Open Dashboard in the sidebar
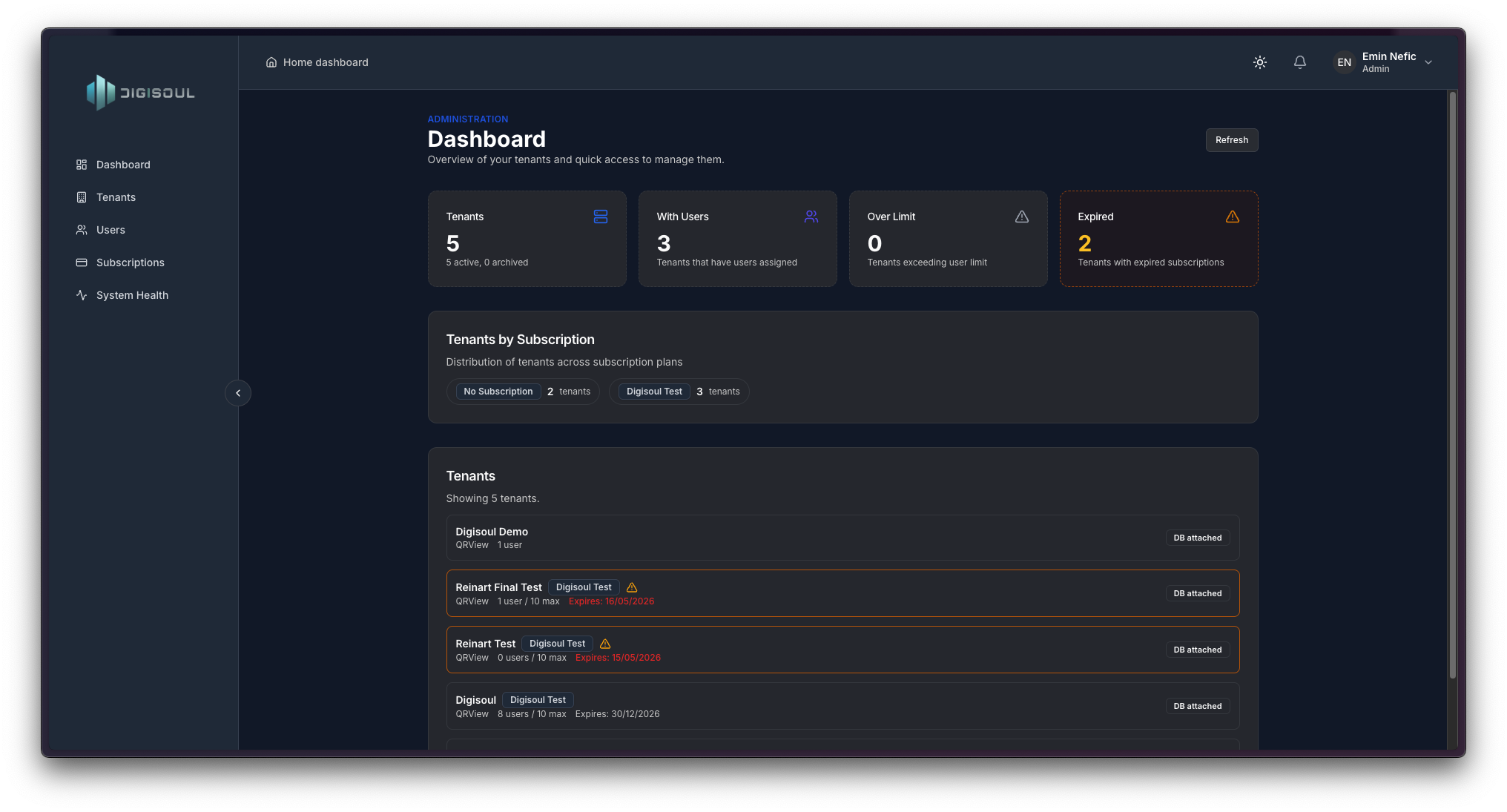The height and width of the screenshot is (812, 1507). pos(123,165)
